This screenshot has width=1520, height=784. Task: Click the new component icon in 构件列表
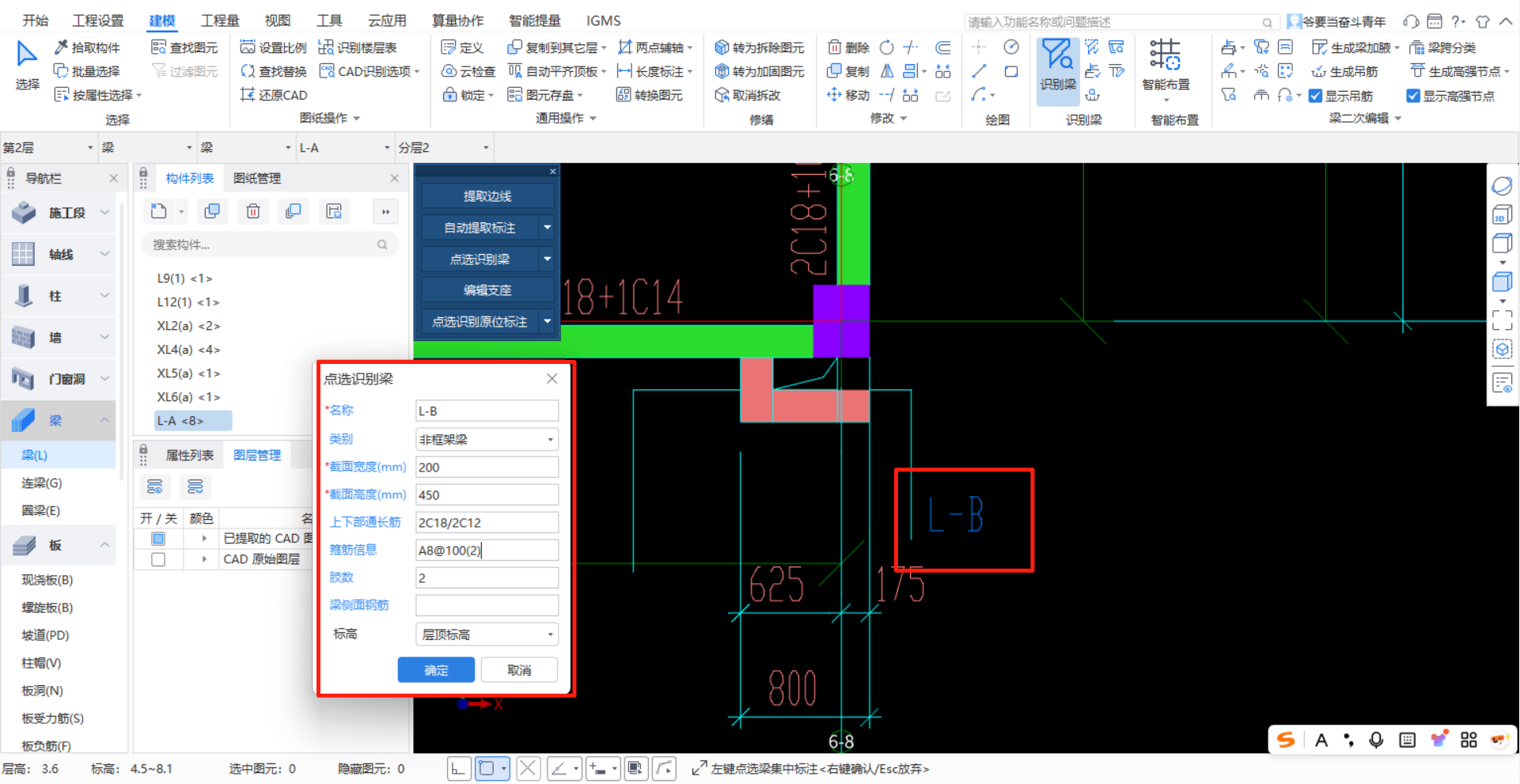[159, 211]
